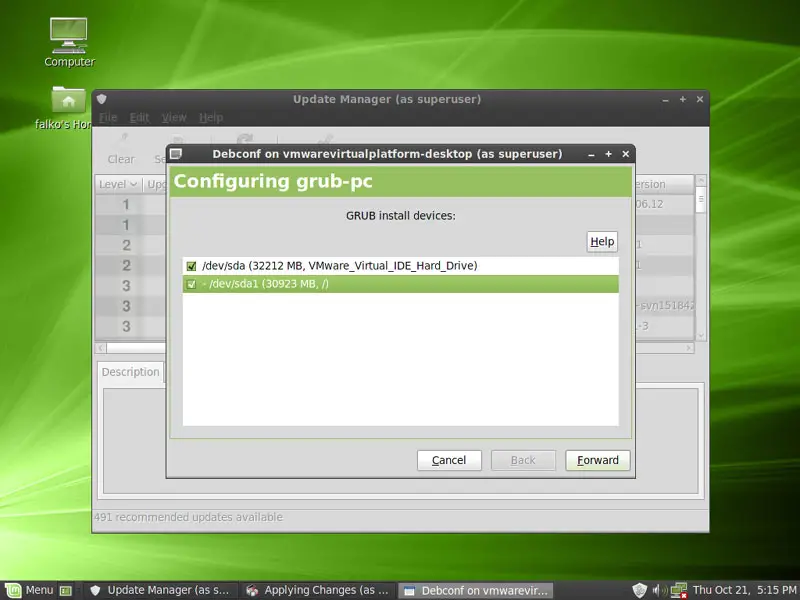Open the Edit menu in Update Manager
Viewport: 800px width, 600px height.
pyautogui.click(x=139, y=118)
